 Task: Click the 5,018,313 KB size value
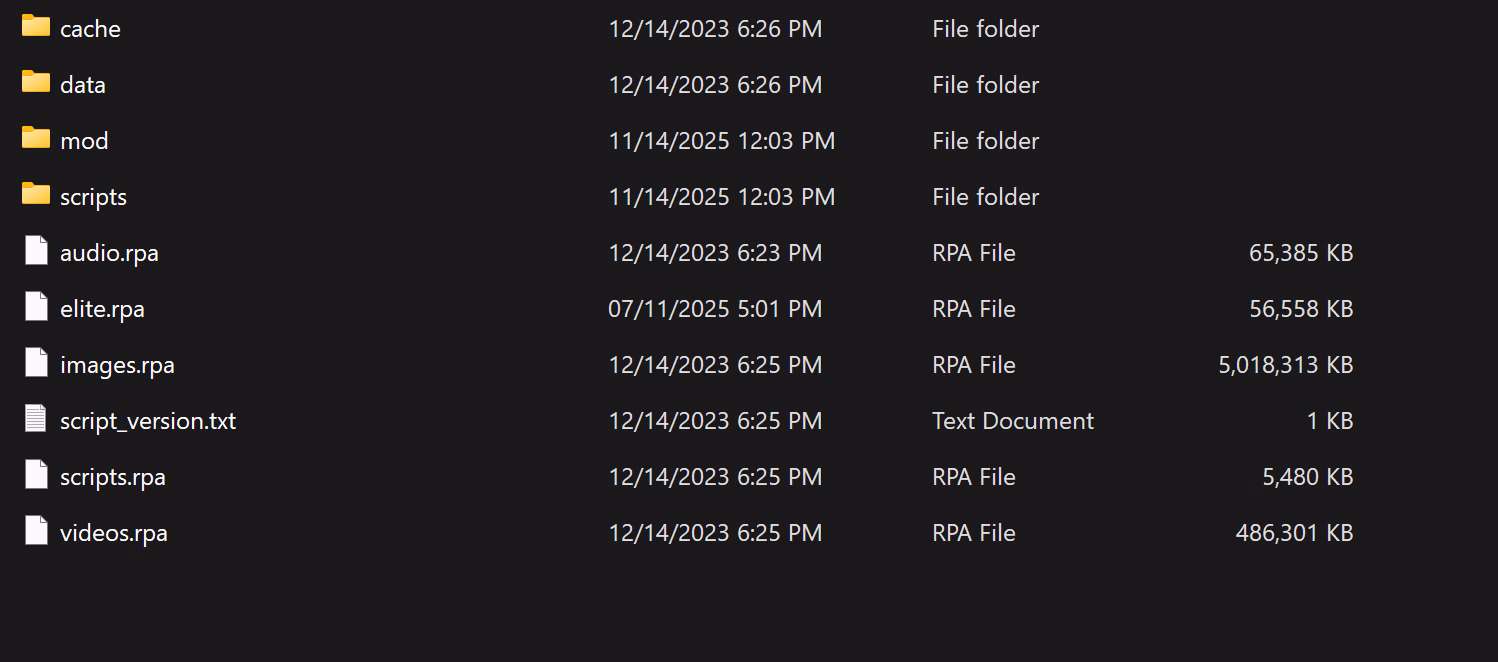point(1285,365)
